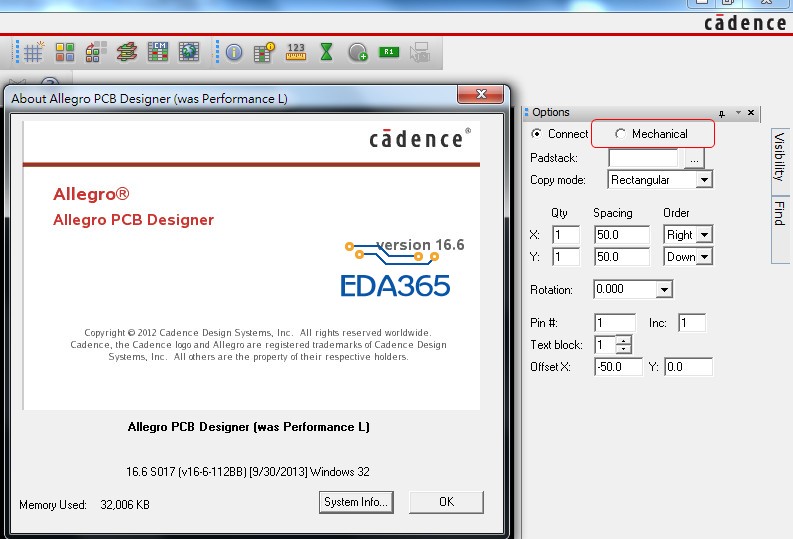Screen dimensions: 793x539
Task: Increase Text block spinner value
Action: point(624,340)
